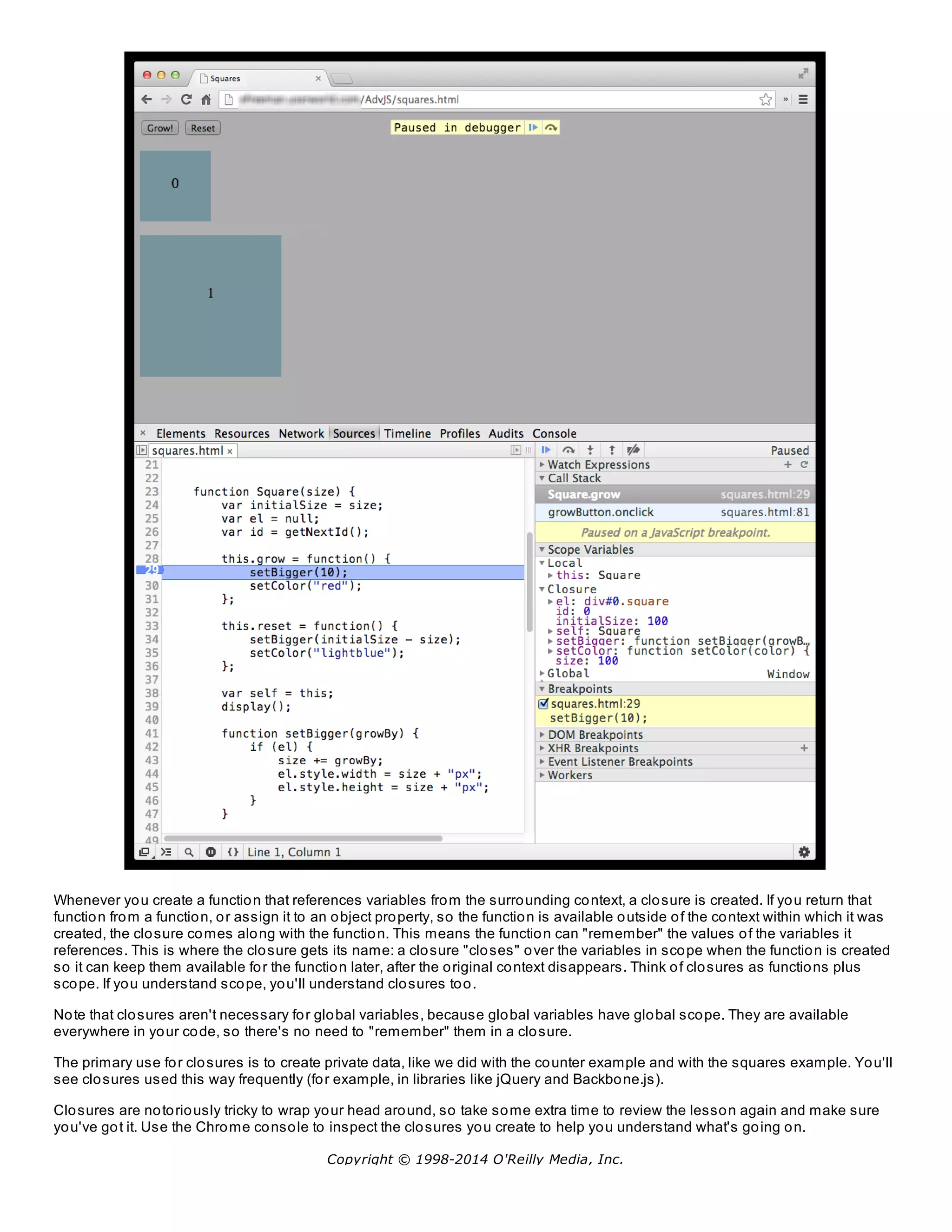This screenshot has height=1232, width=952.
Task: Open the Chrome hamburger menu
Action: click(803, 100)
